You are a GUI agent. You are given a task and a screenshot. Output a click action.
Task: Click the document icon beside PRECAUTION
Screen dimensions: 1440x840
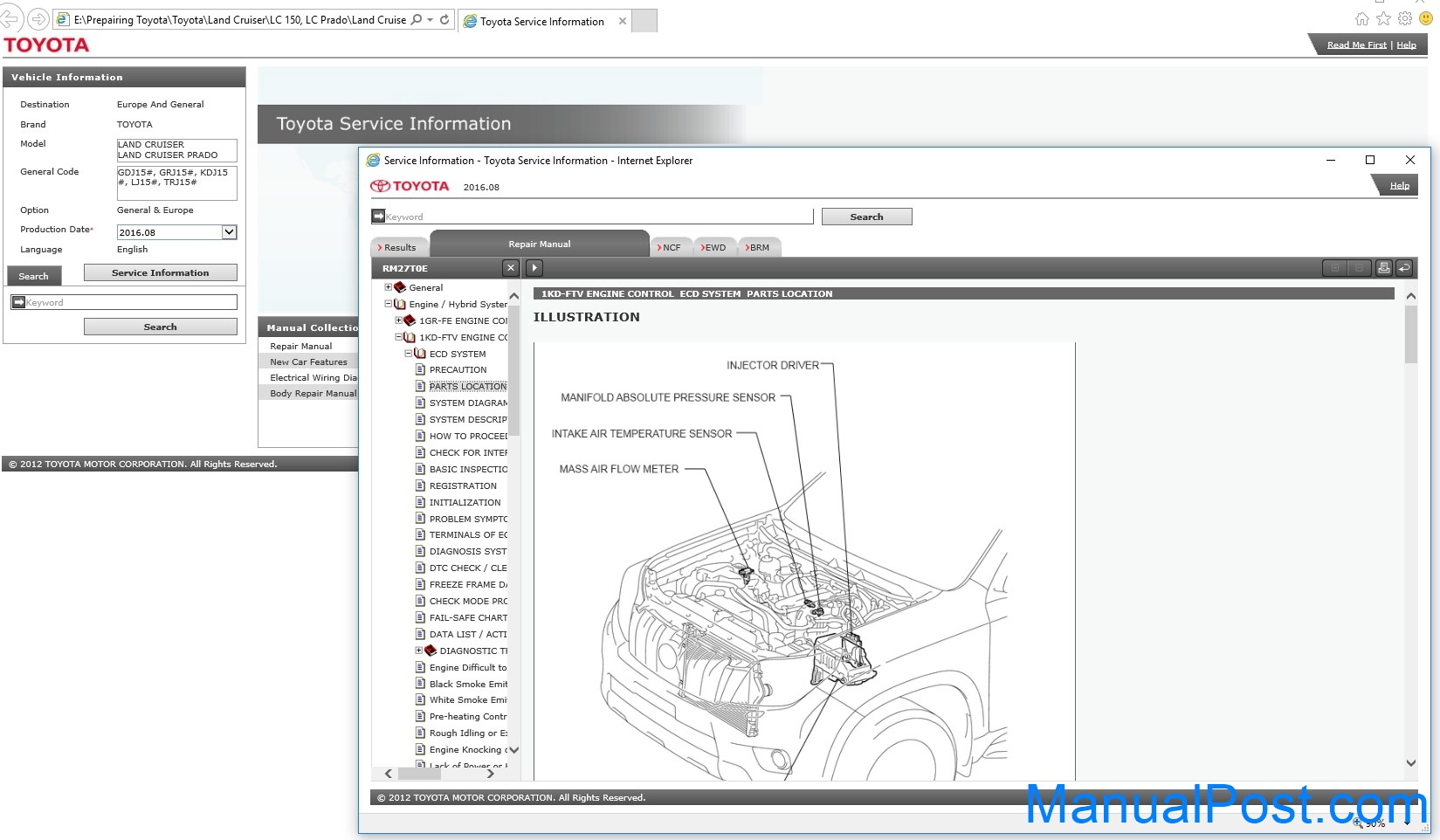click(x=420, y=369)
